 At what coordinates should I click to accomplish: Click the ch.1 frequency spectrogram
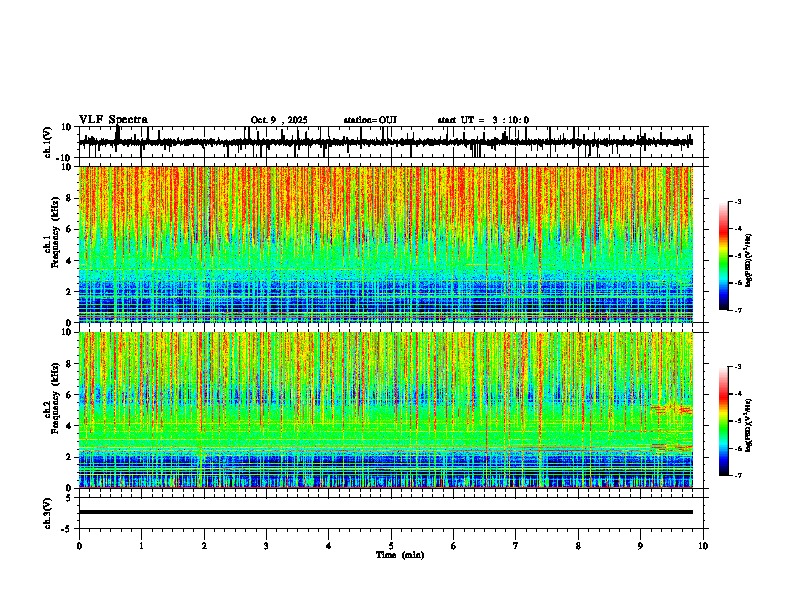386,244
